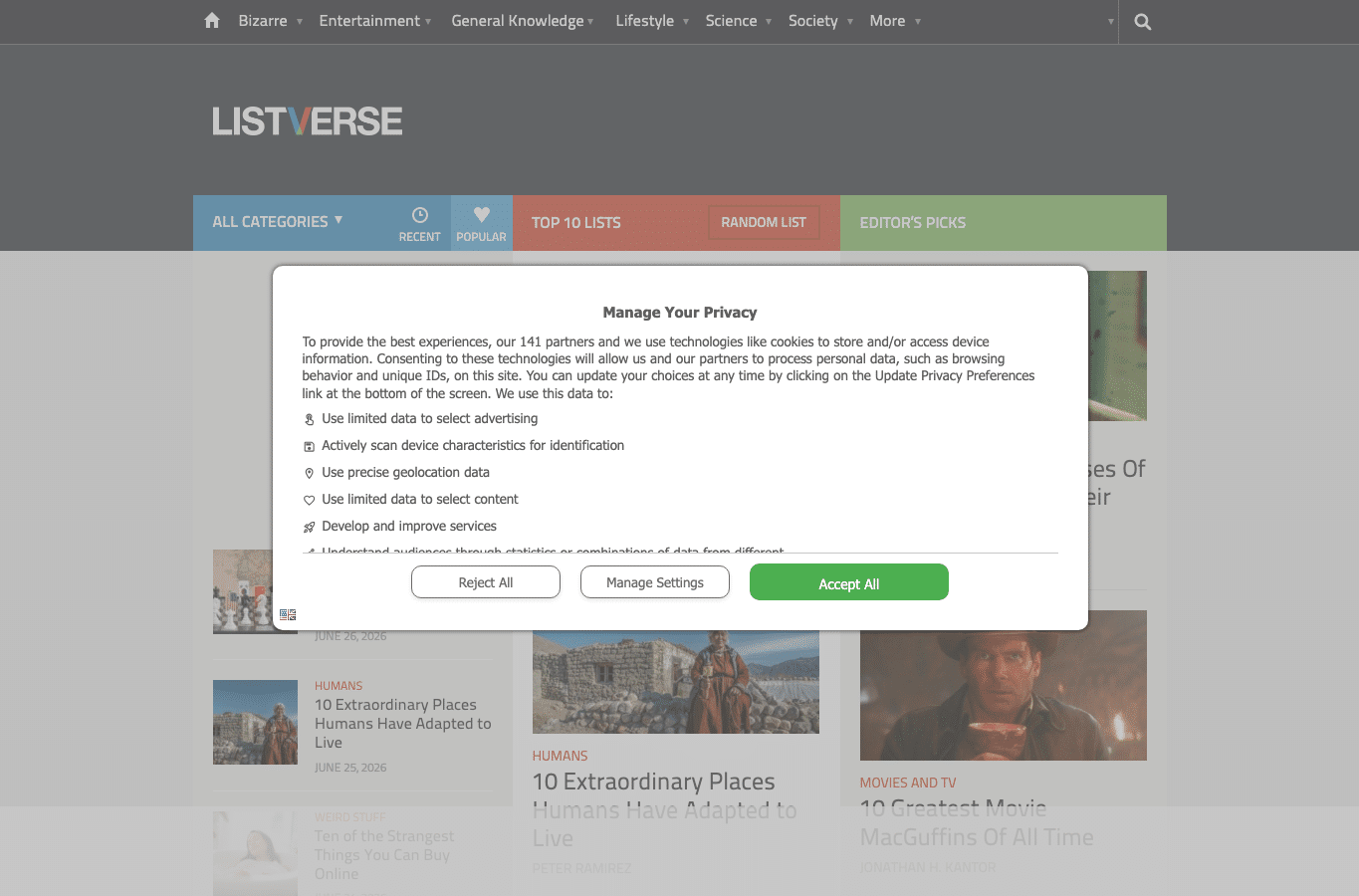Image resolution: width=1359 pixels, height=896 pixels.
Task: Click Accept All button
Action: 849,582
